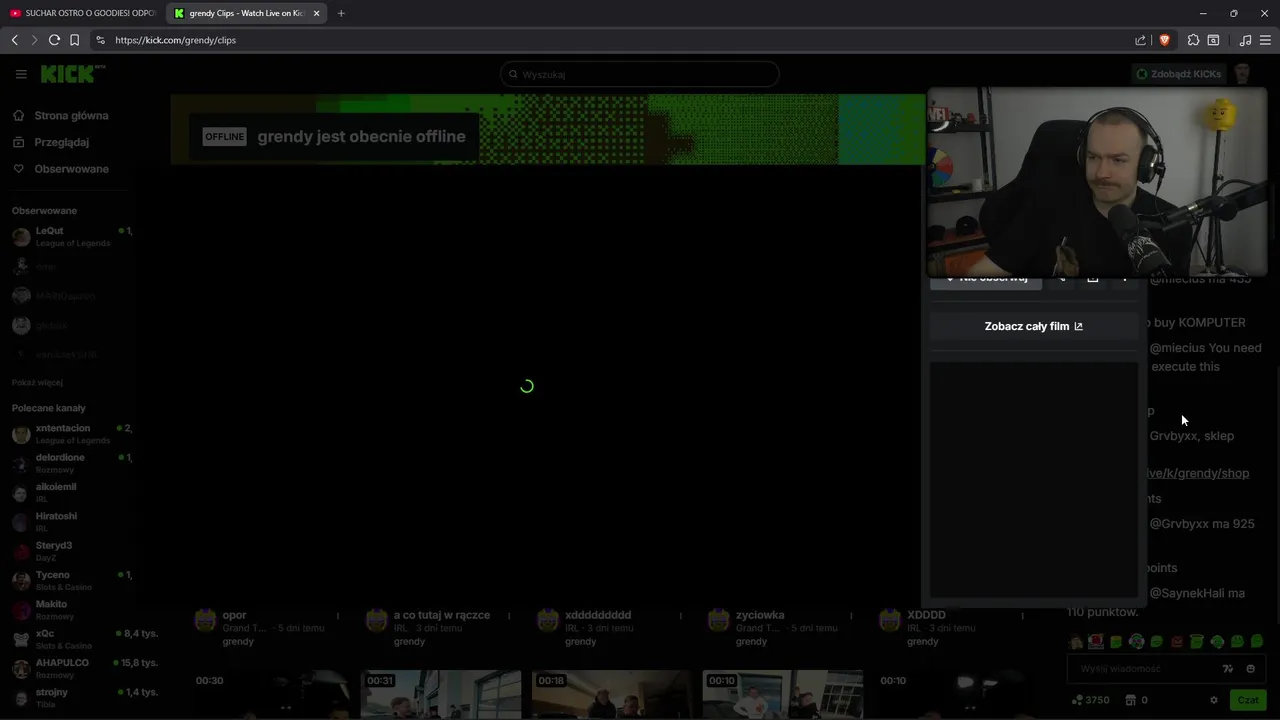Viewport: 1280px width, 720px height.
Task: Close the grendy Clips tab
Action: (317, 13)
